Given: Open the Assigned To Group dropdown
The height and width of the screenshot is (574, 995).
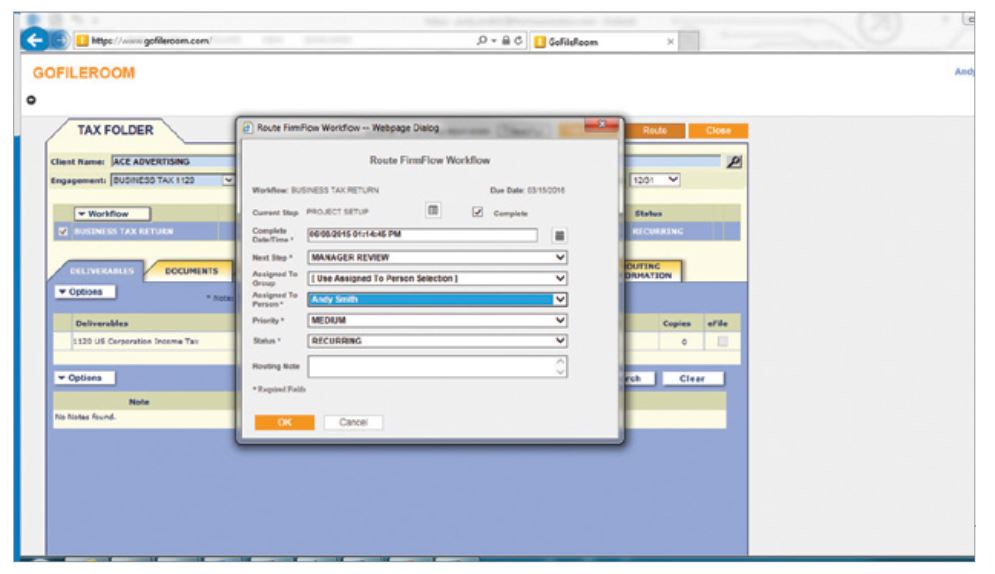Looking at the screenshot, I should click(437, 278).
